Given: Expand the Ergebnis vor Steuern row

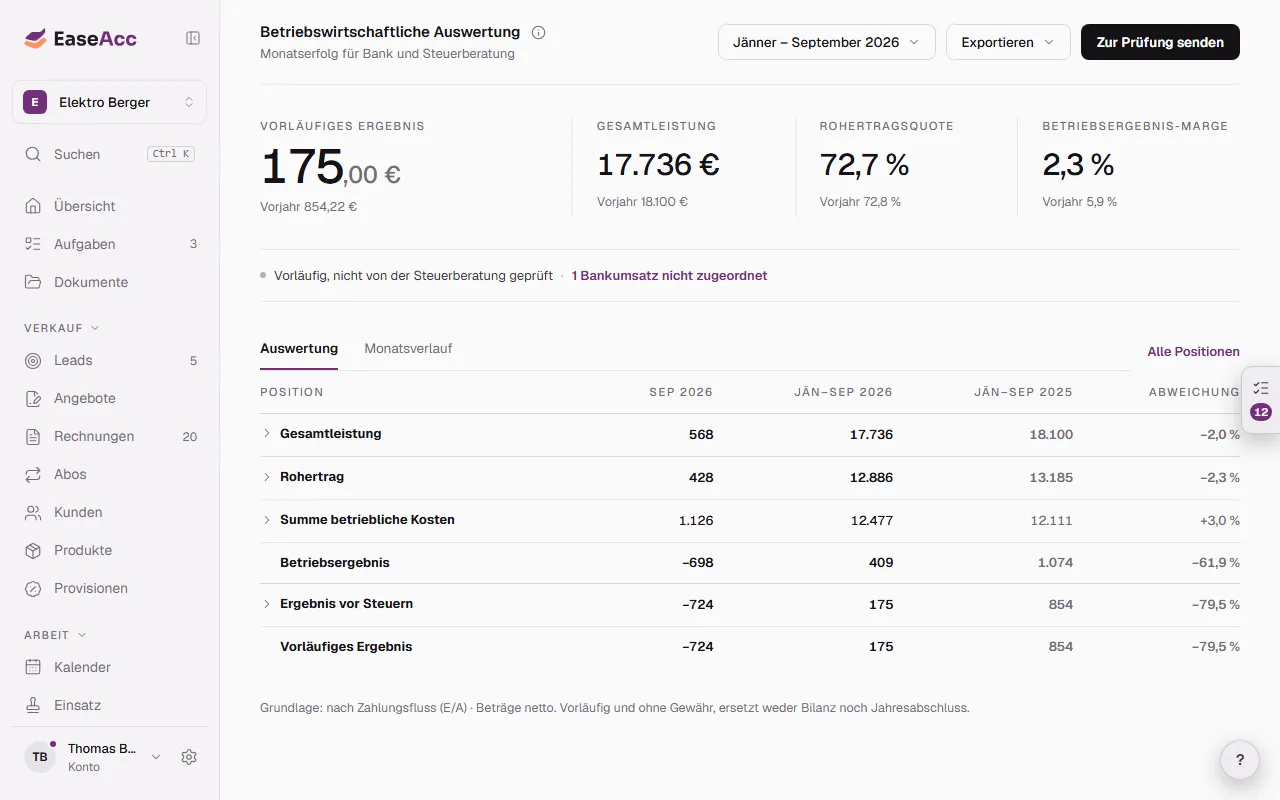Looking at the screenshot, I should click(267, 604).
